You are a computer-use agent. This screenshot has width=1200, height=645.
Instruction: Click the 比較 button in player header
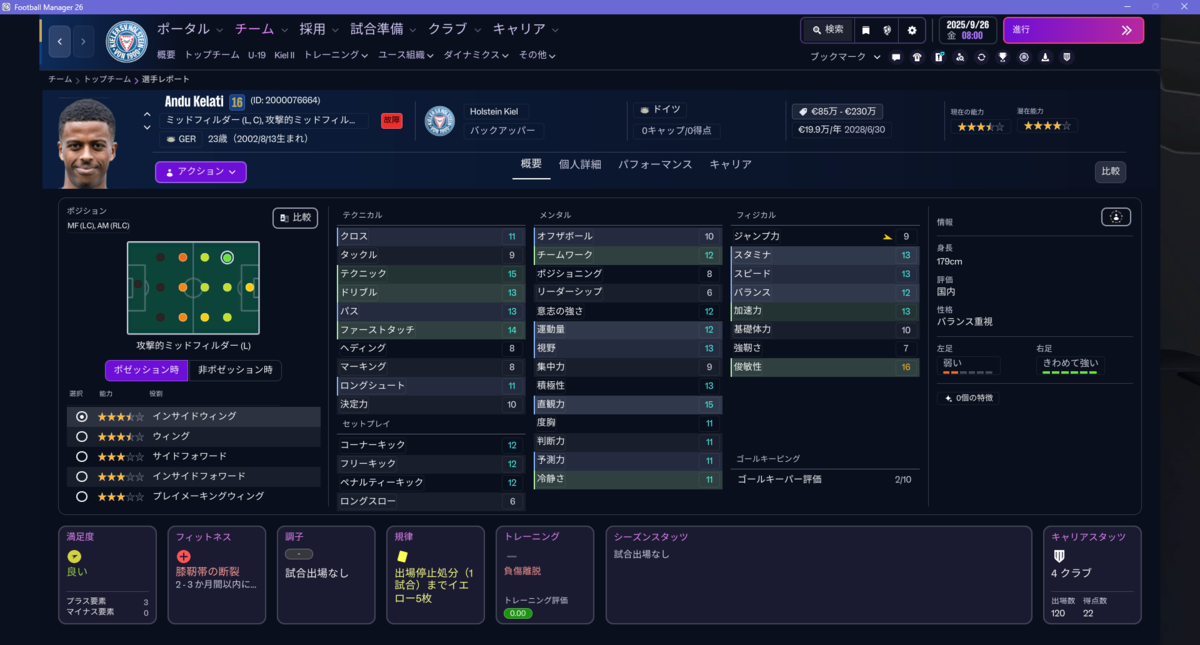click(x=1110, y=172)
